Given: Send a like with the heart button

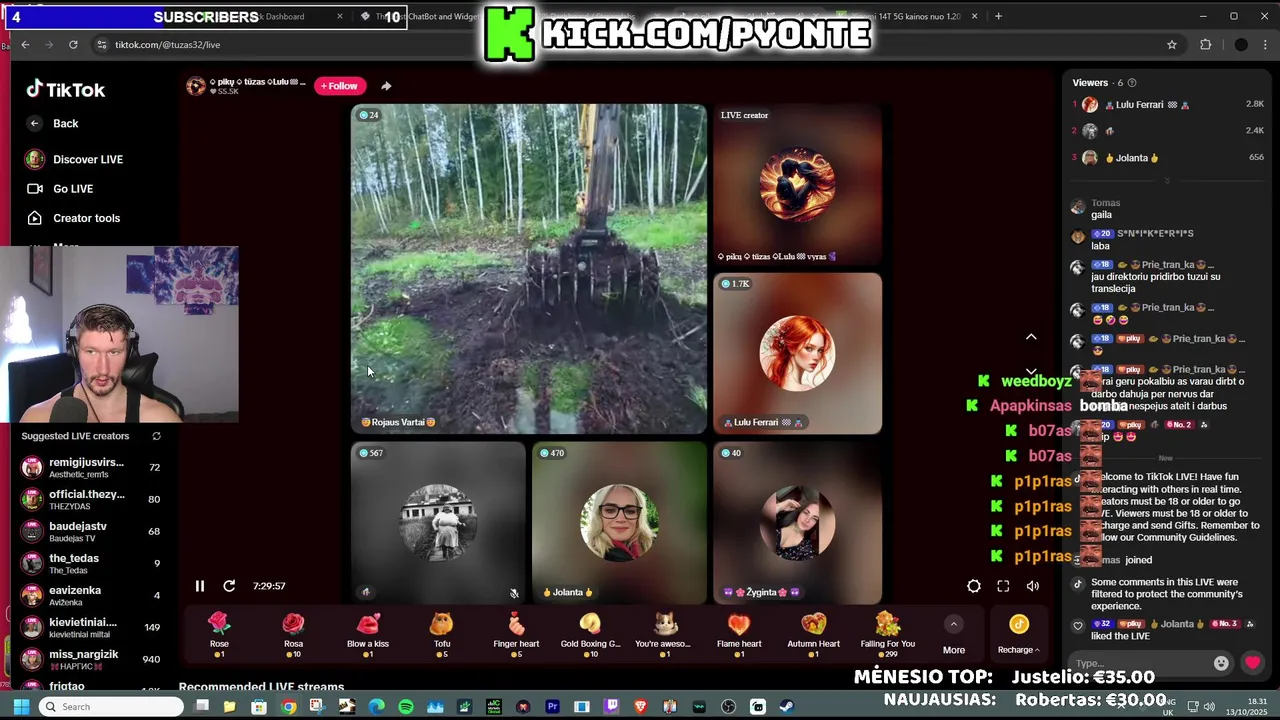Looking at the screenshot, I should tap(1252, 663).
